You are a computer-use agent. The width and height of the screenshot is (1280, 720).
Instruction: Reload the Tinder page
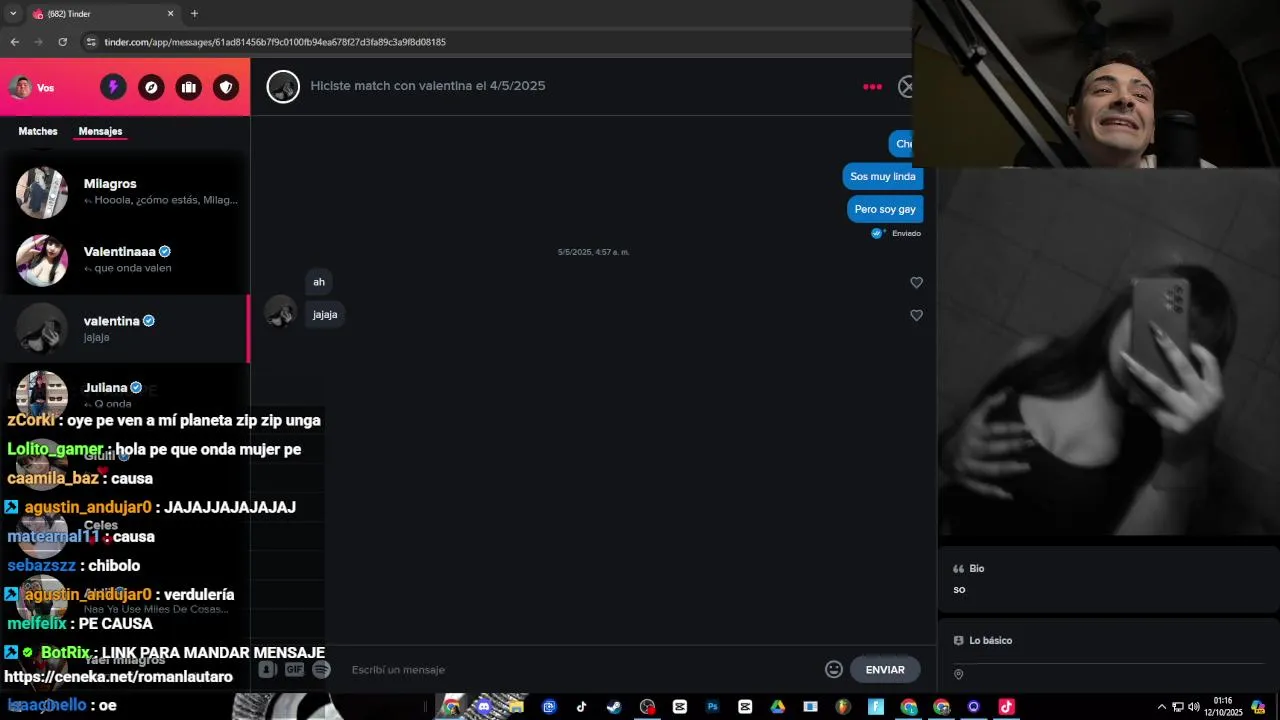pos(62,42)
